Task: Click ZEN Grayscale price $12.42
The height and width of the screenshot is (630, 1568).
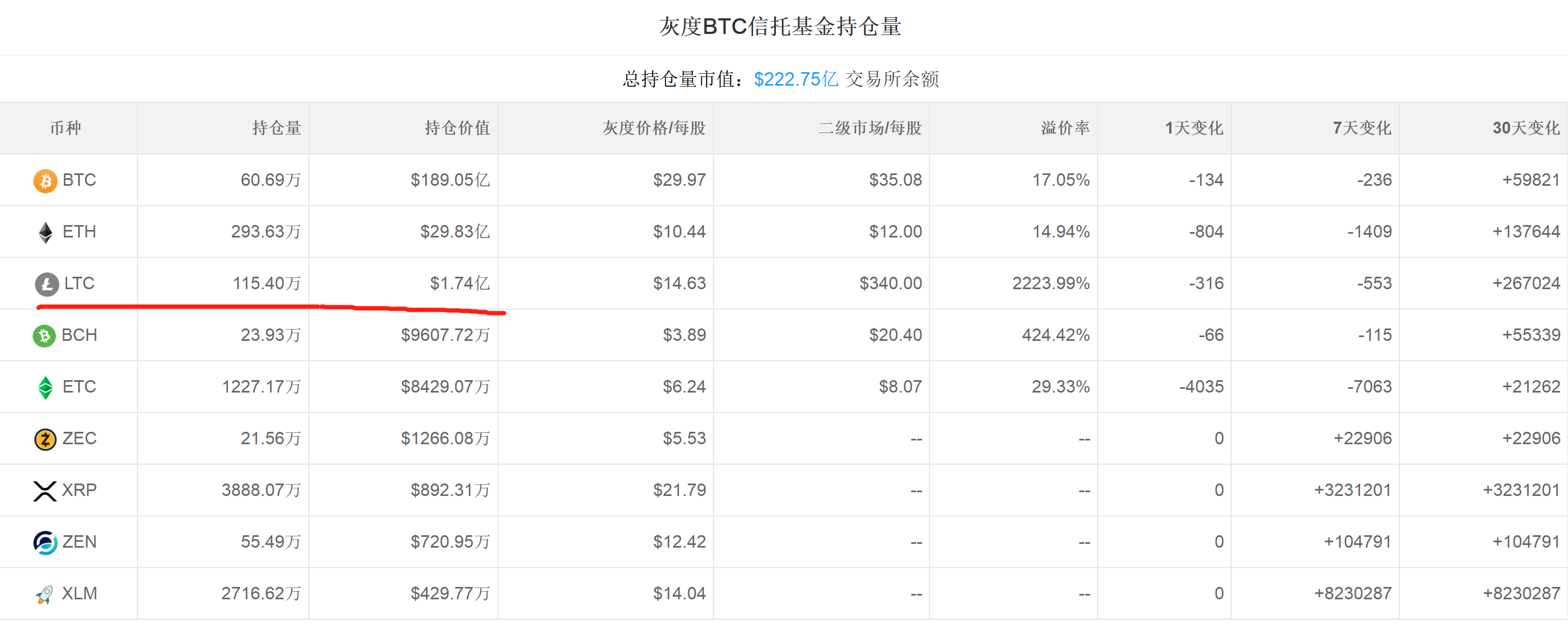Action: coord(679,542)
